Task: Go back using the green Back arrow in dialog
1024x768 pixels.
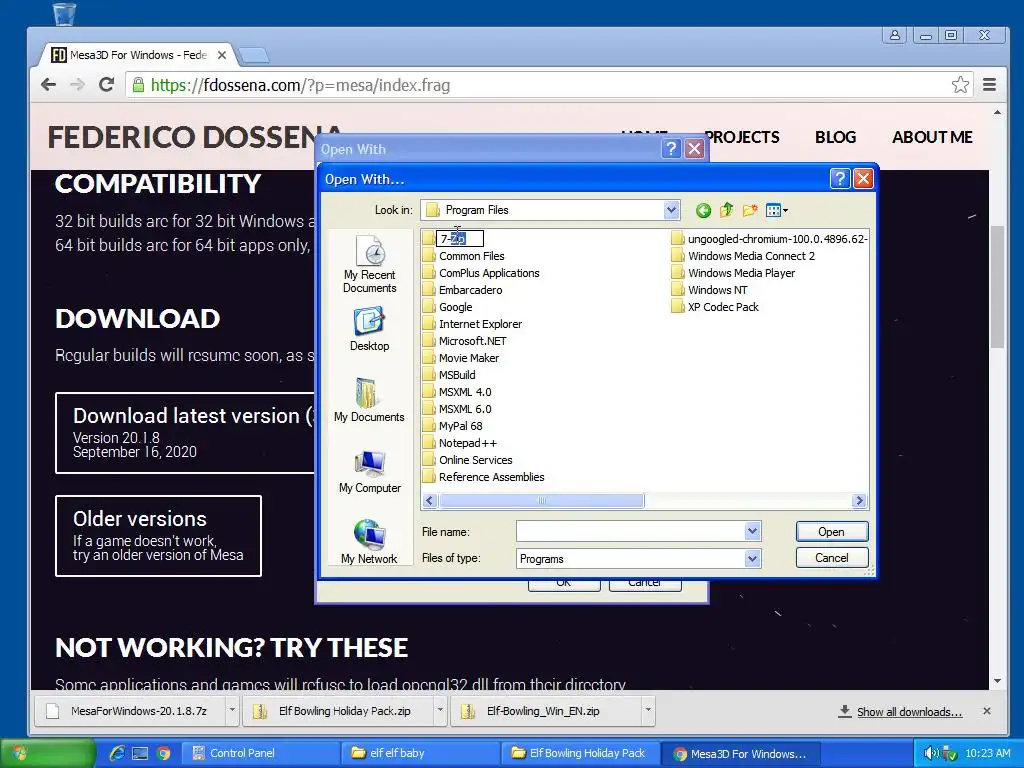Action: (703, 210)
